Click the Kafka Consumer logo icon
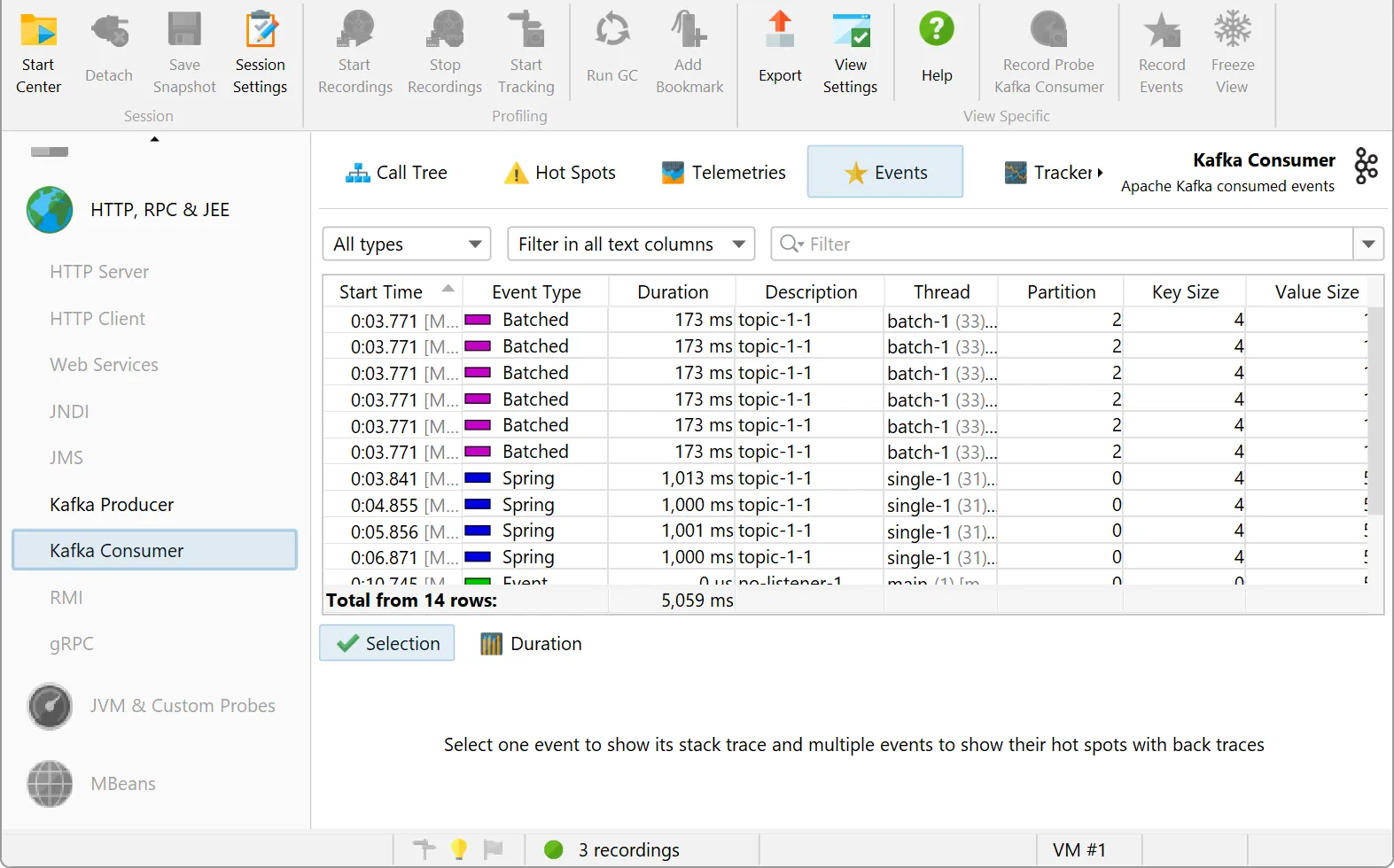This screenshot has width=1394, height=868. pyautogui.click(x=1366, y=167)
